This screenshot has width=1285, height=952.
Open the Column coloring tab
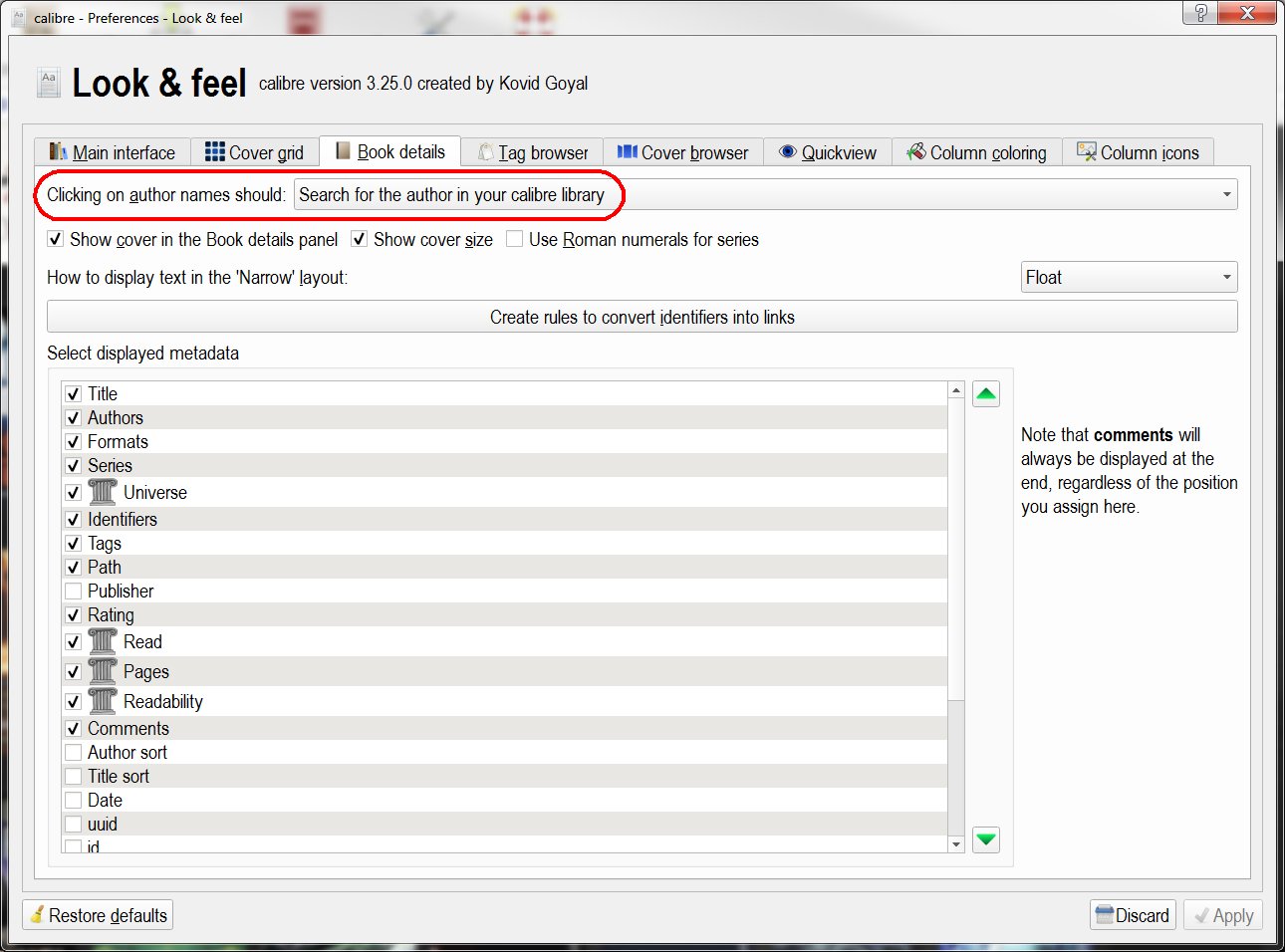(977, 152)
